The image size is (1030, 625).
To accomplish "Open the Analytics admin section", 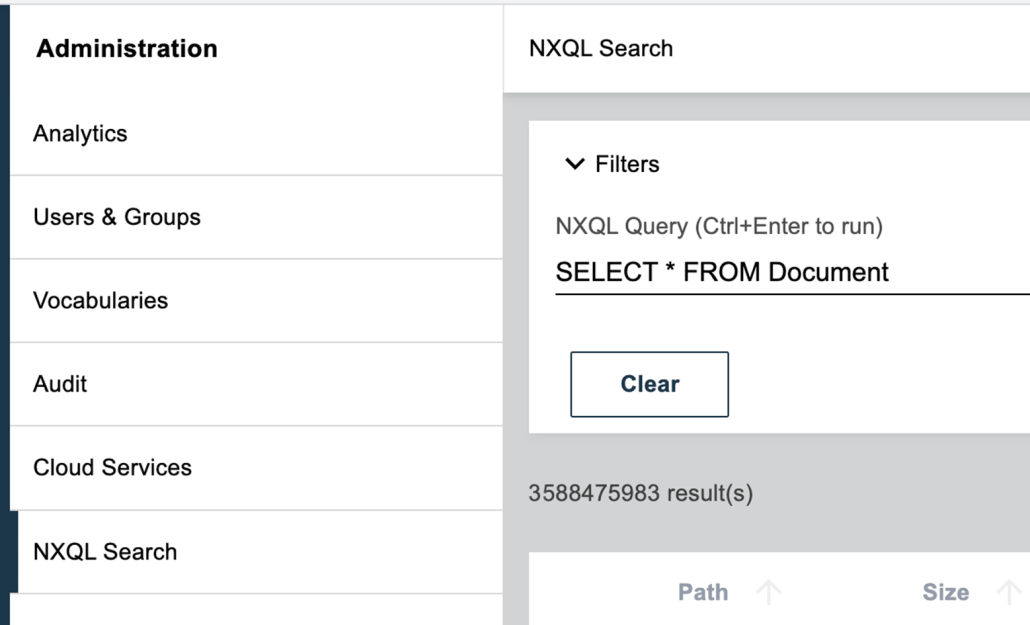I will pyautogui.click(x=256, y=133).
